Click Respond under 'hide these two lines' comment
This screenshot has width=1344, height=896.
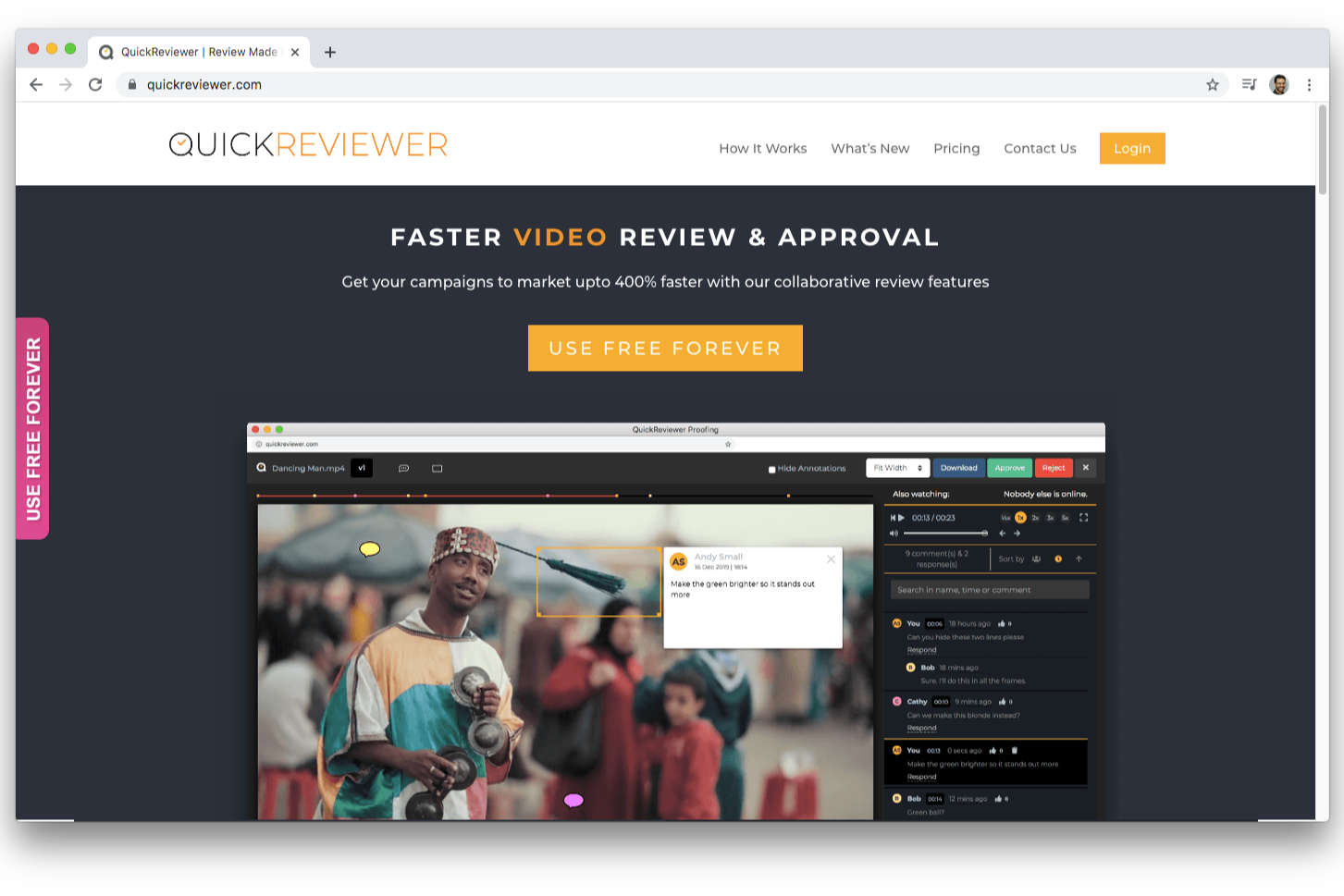point(921,650)
